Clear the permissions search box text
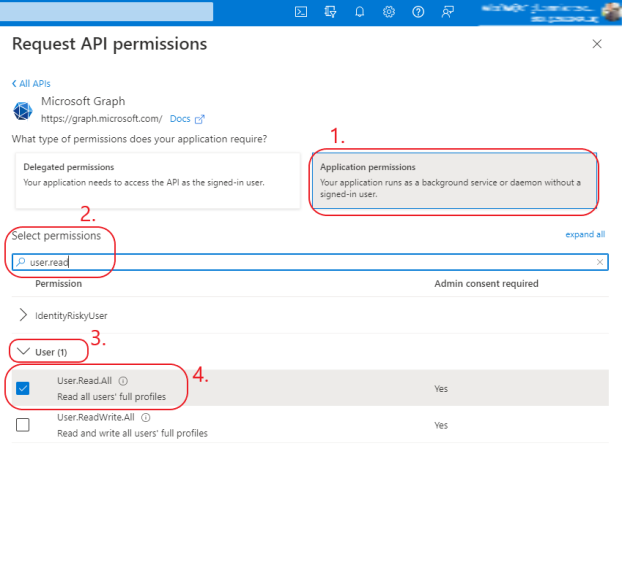 click(x=600, y=262)
